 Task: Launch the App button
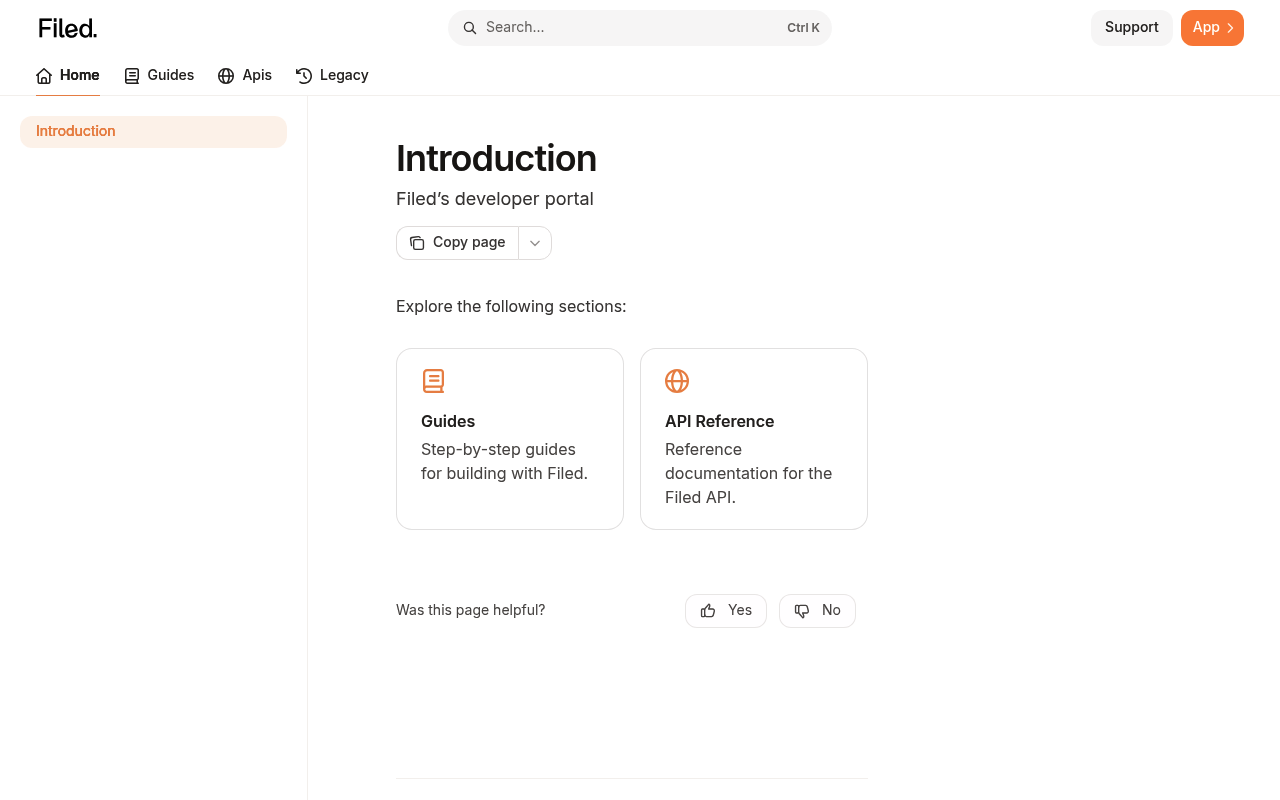(x=1212, y=28)
